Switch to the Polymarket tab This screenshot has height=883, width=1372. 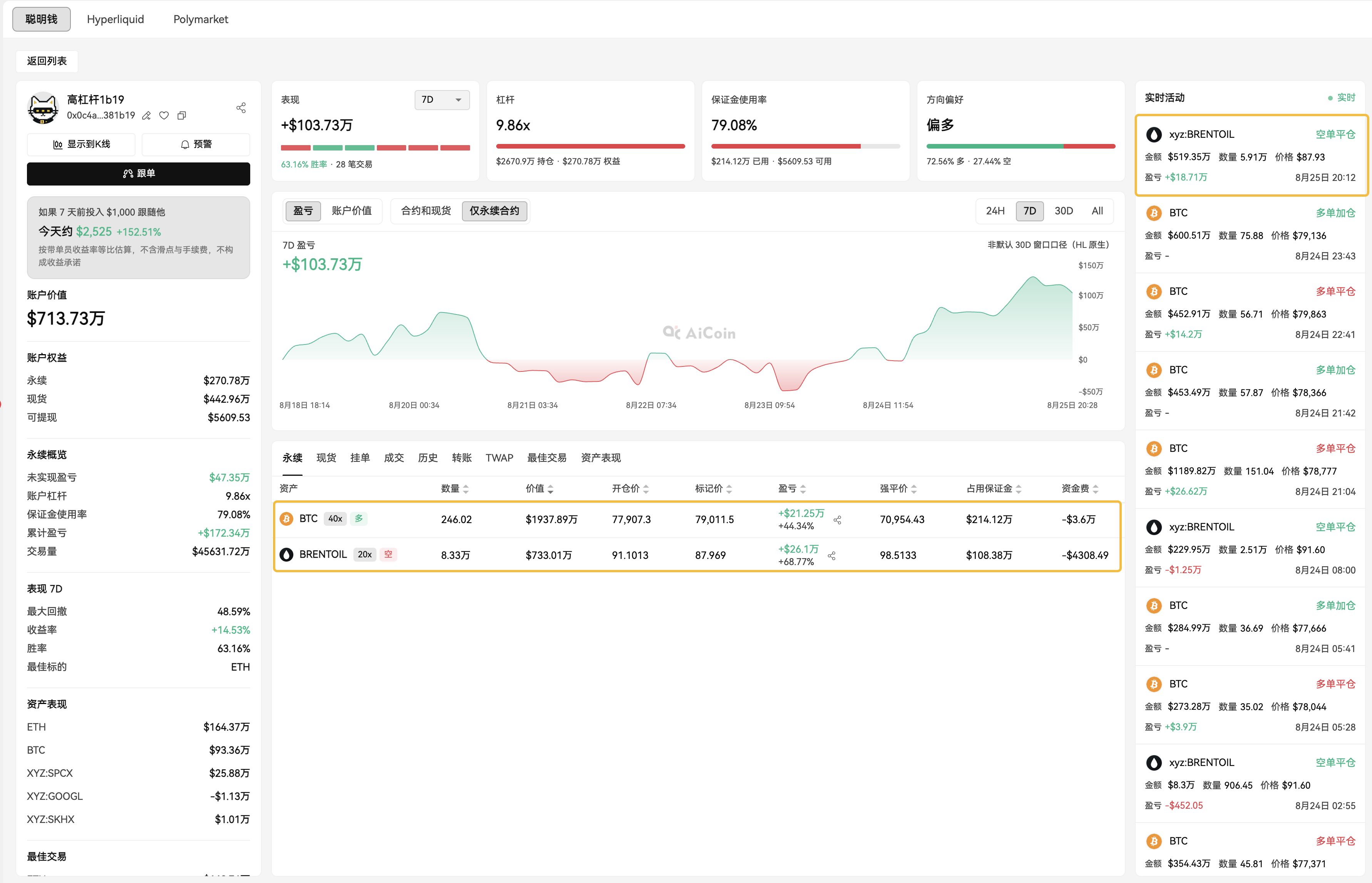[x=201, y=20]
